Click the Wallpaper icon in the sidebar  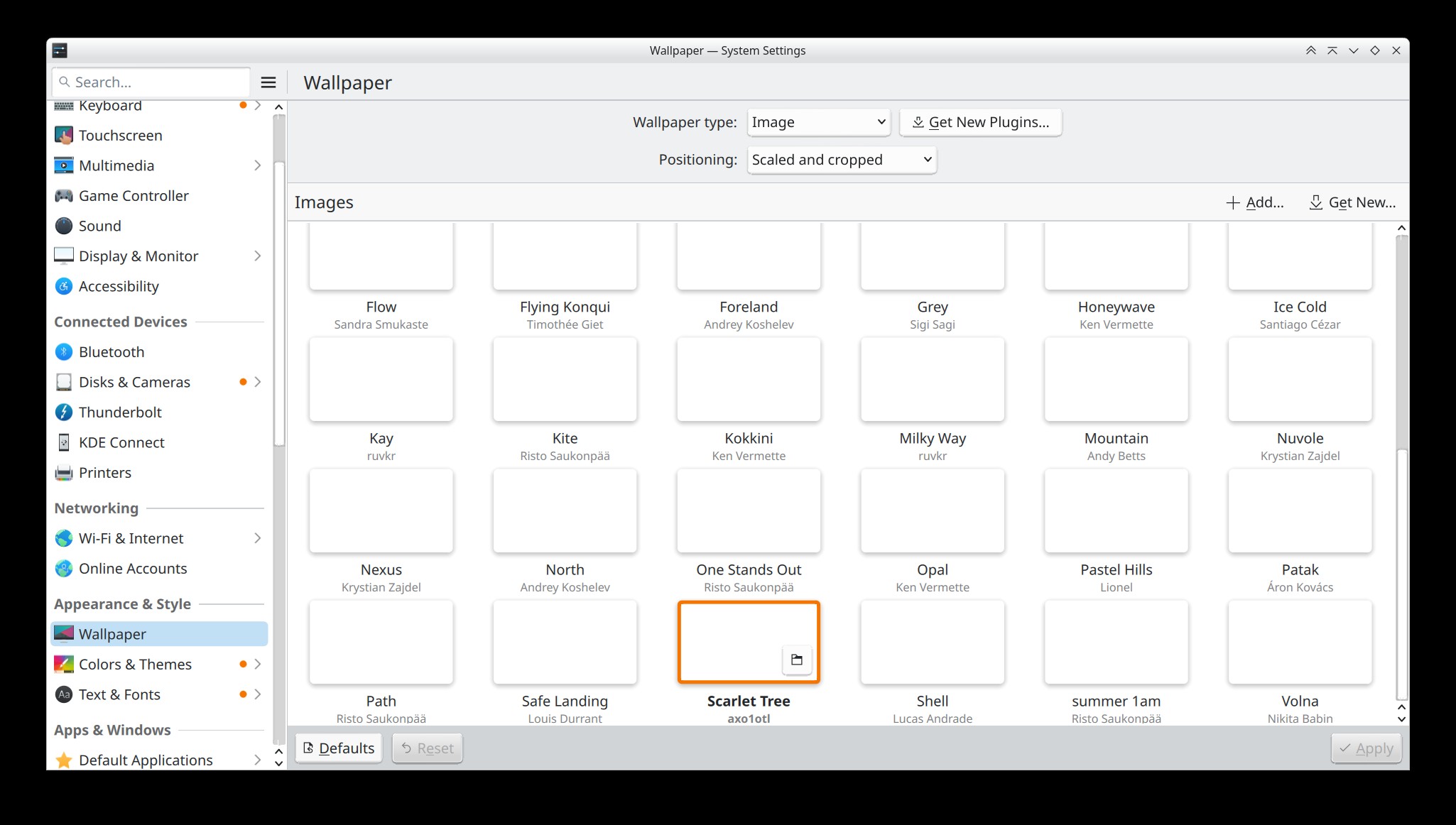coord(64,633)
